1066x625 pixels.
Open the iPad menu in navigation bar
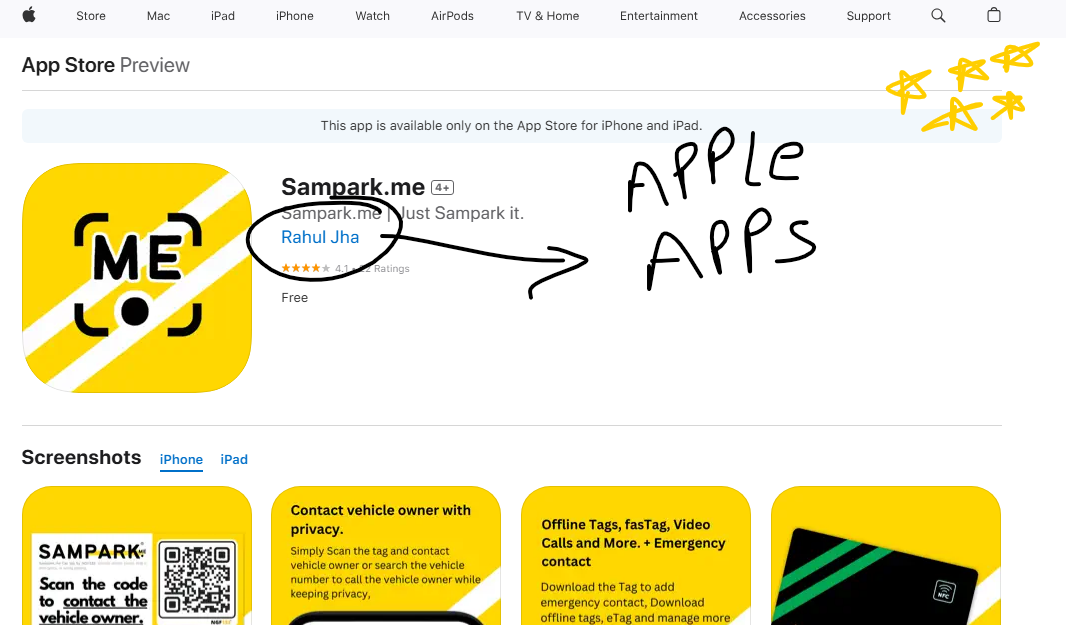pos(223,16)
